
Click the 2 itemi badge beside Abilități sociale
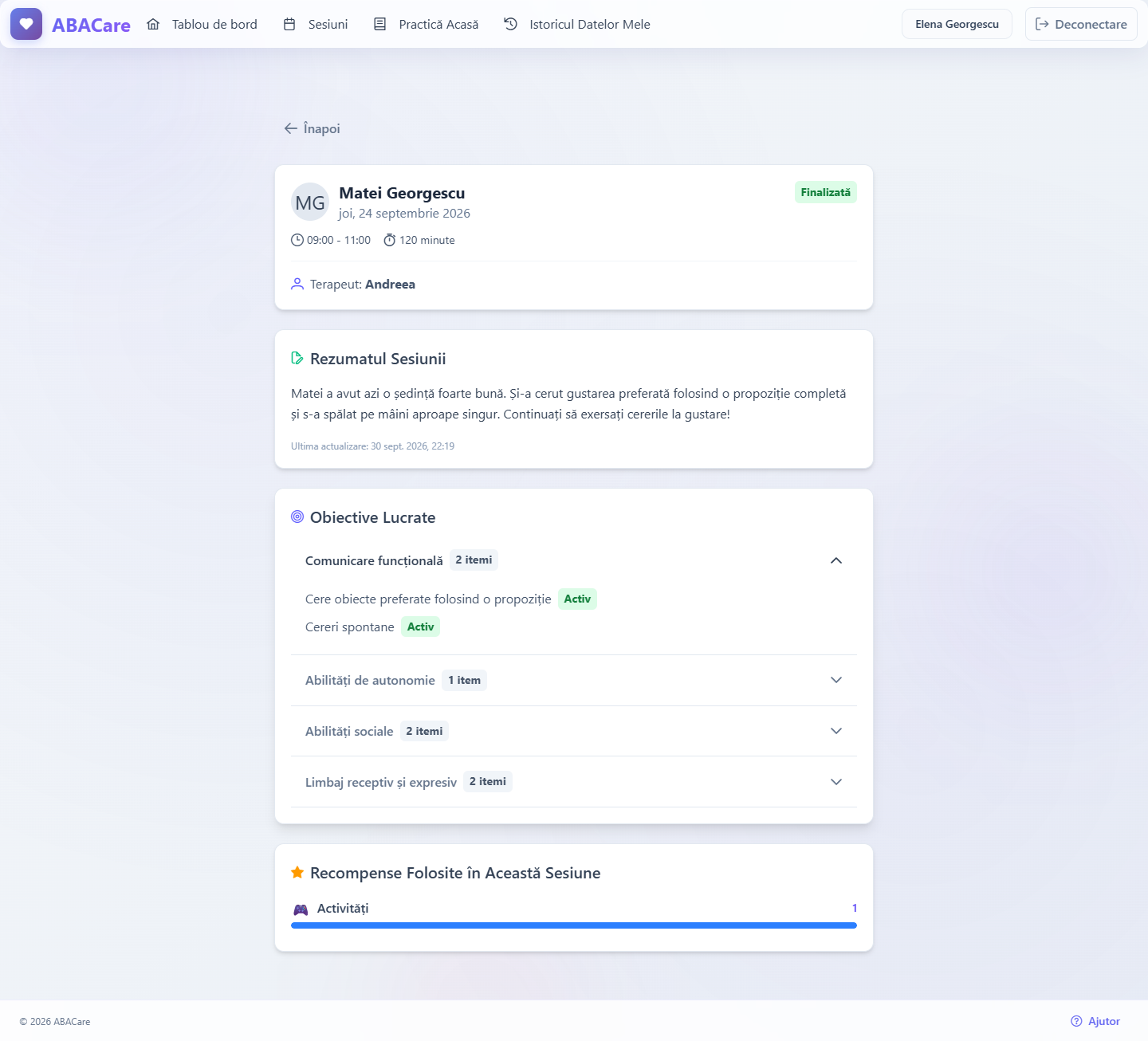[424, 731]
